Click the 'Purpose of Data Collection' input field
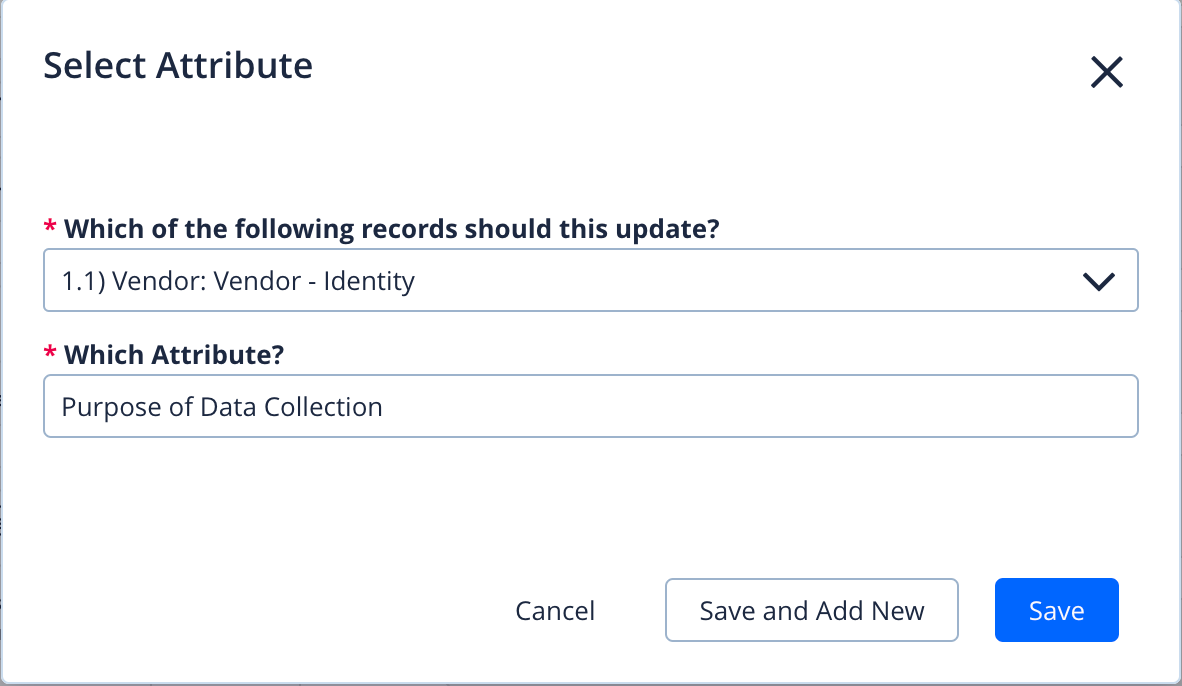Viewport: 1182px width, 686px height. click(590, 406)
